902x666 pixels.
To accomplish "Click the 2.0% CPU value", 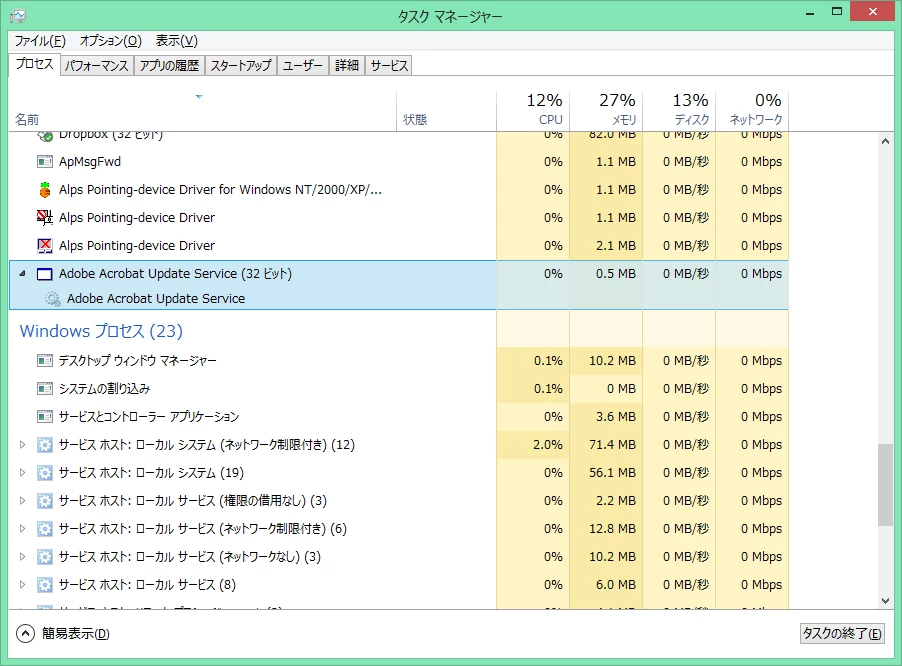I will pos(548,445).
